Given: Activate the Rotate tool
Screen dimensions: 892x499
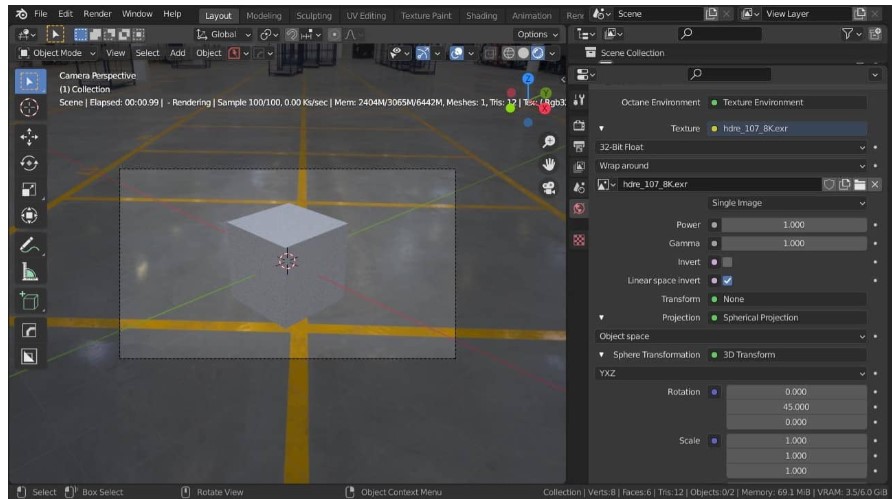Looking at the screenshot, I should pyautogui.click(x=29, y=164).
